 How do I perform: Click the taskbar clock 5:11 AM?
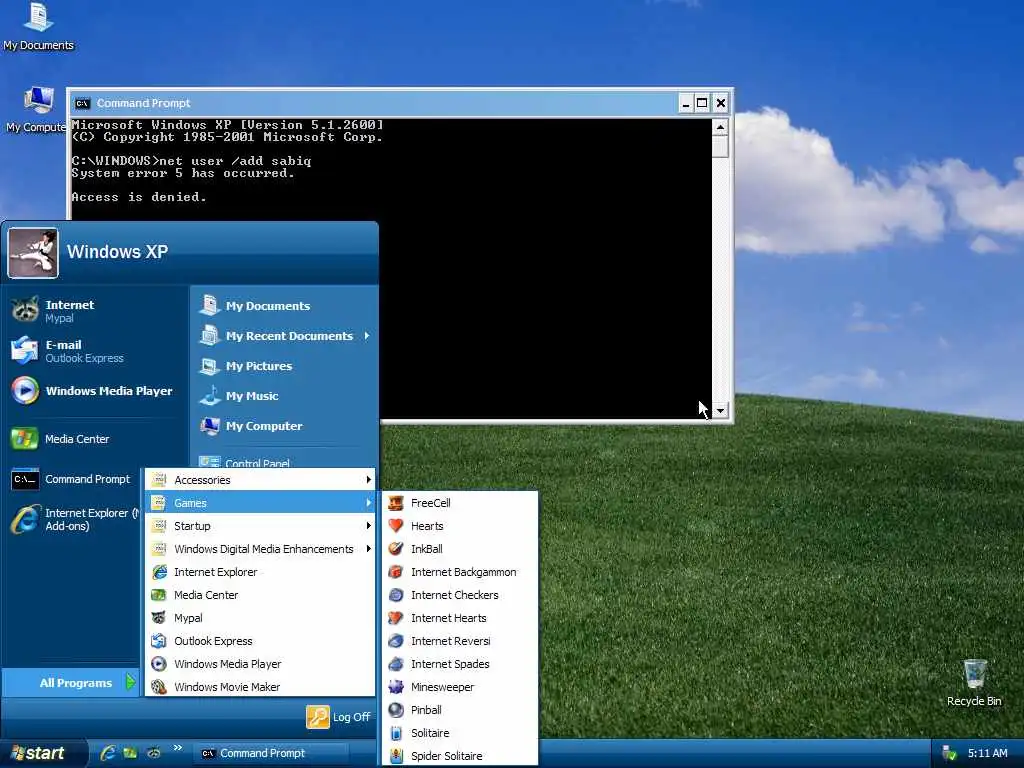click(x=987, y=753)
